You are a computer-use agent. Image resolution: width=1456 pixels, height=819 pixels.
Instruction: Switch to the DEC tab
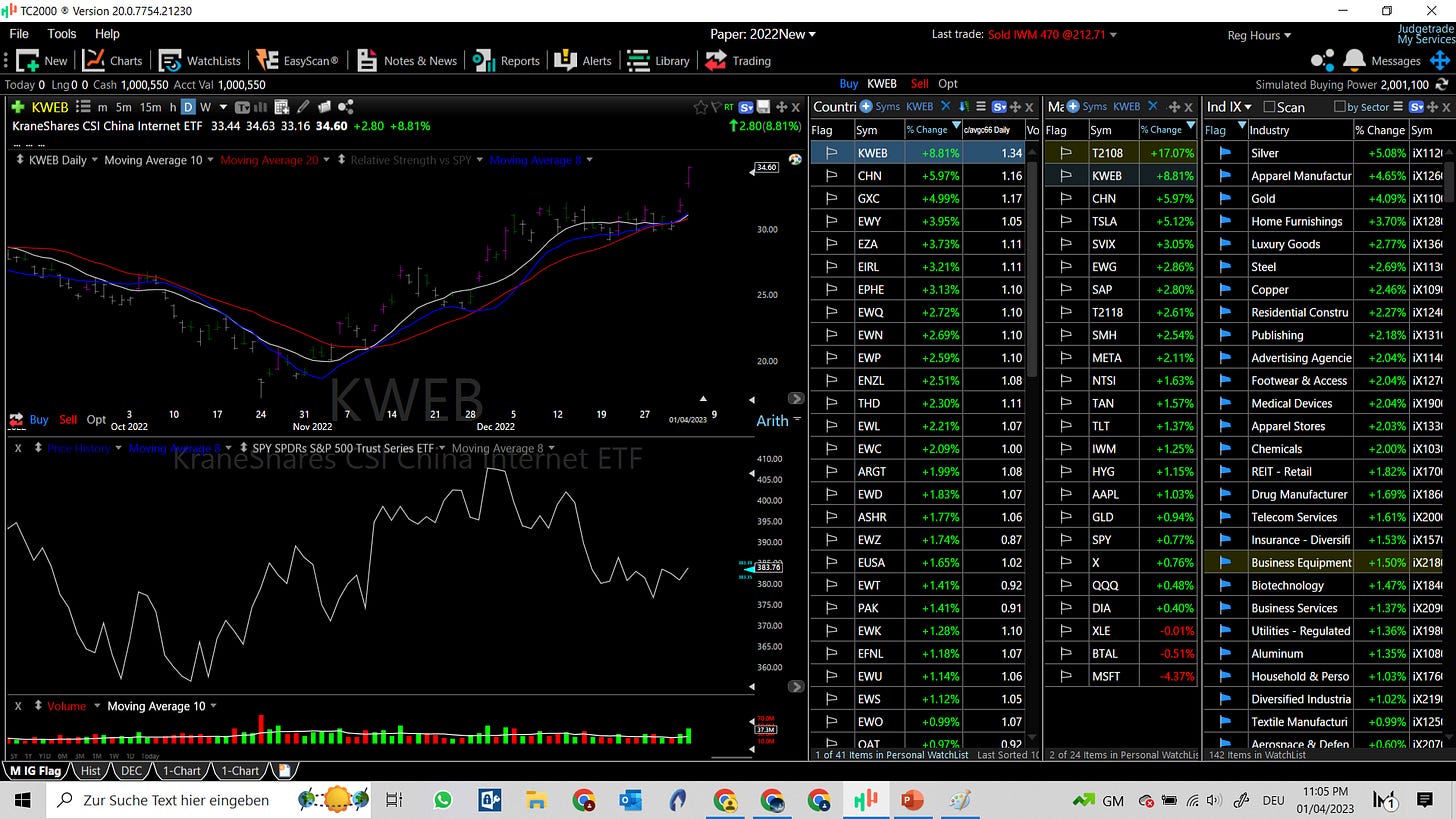pos(131,771)
